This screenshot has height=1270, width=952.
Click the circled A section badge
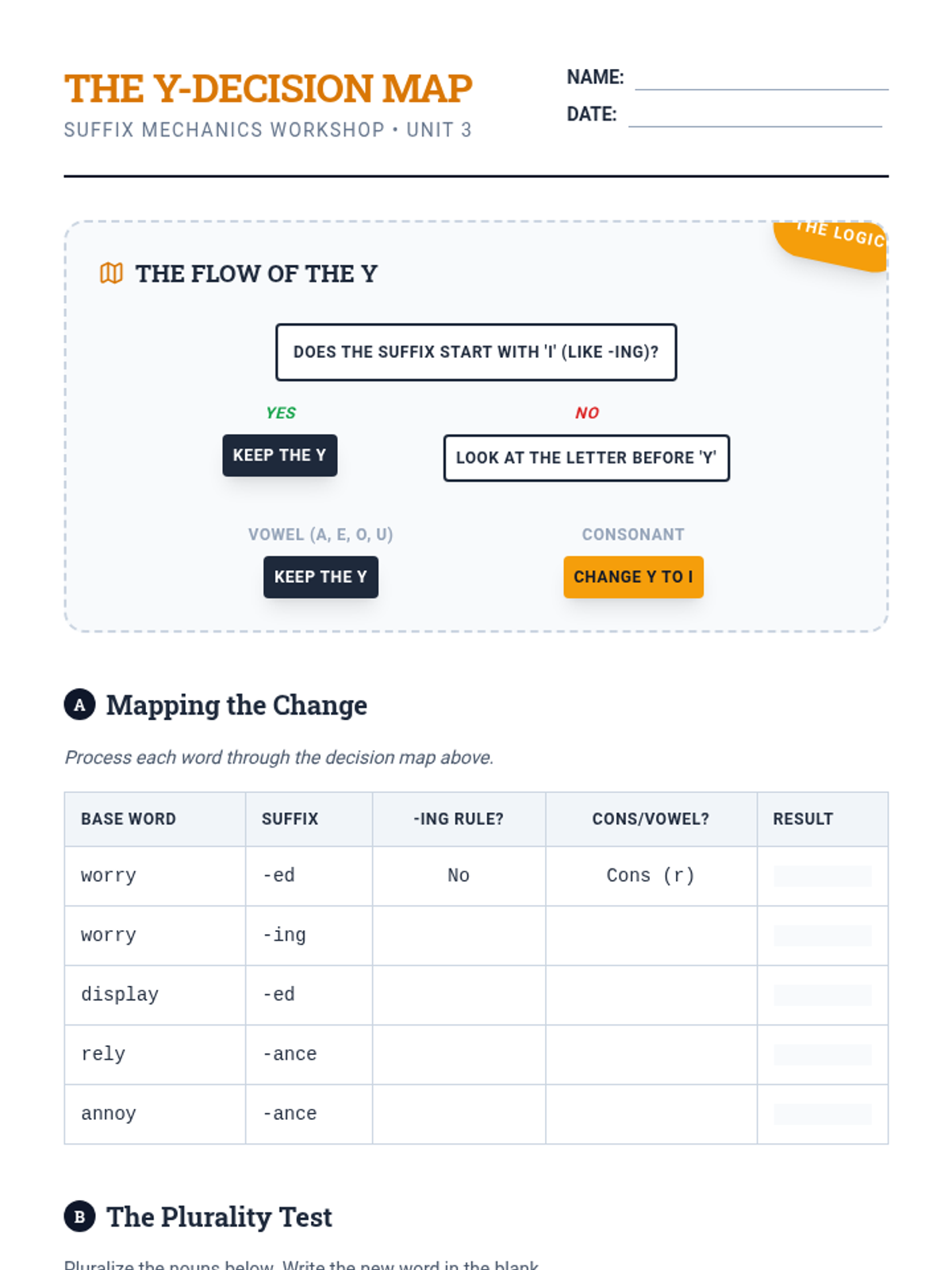(x=79, y=705)
